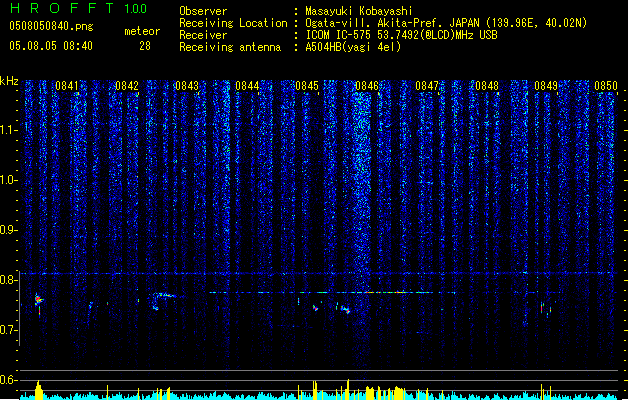The width and height of the screenshot is (629, 400).
Task: Select the ICOM IC-575 53.7492 MHz USB text
Action: [x=402, y=35]
